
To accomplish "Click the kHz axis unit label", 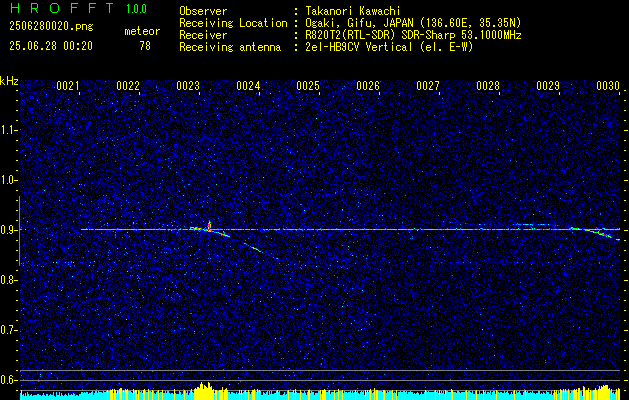I will coord(9,82).
